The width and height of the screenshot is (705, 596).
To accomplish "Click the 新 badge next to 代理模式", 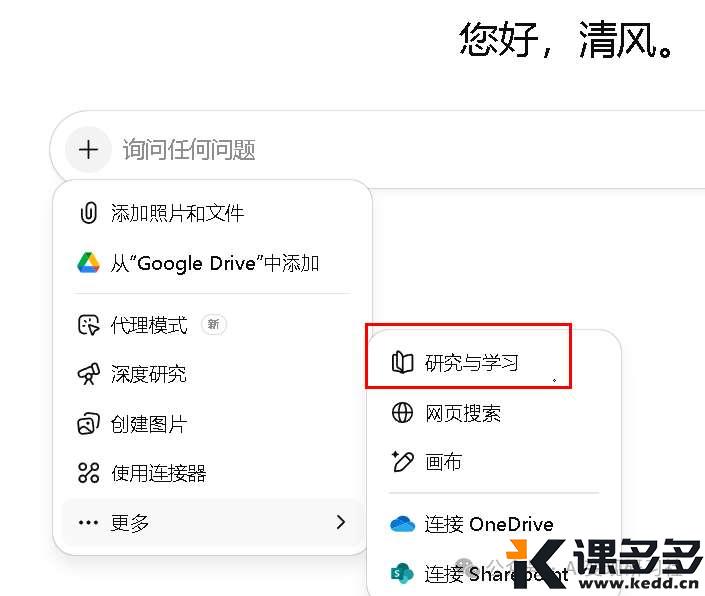I will (x=213, y=325).
